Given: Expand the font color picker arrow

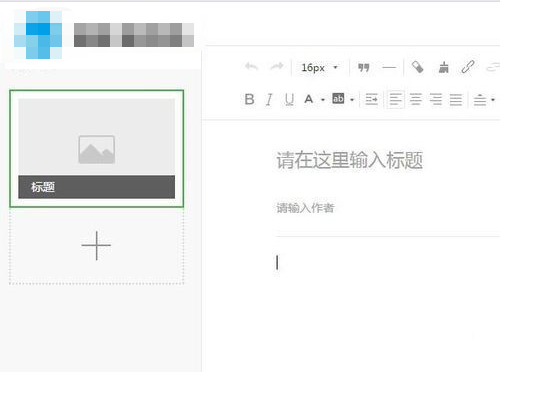Looking at the screenshot, I should coord(323,100).
